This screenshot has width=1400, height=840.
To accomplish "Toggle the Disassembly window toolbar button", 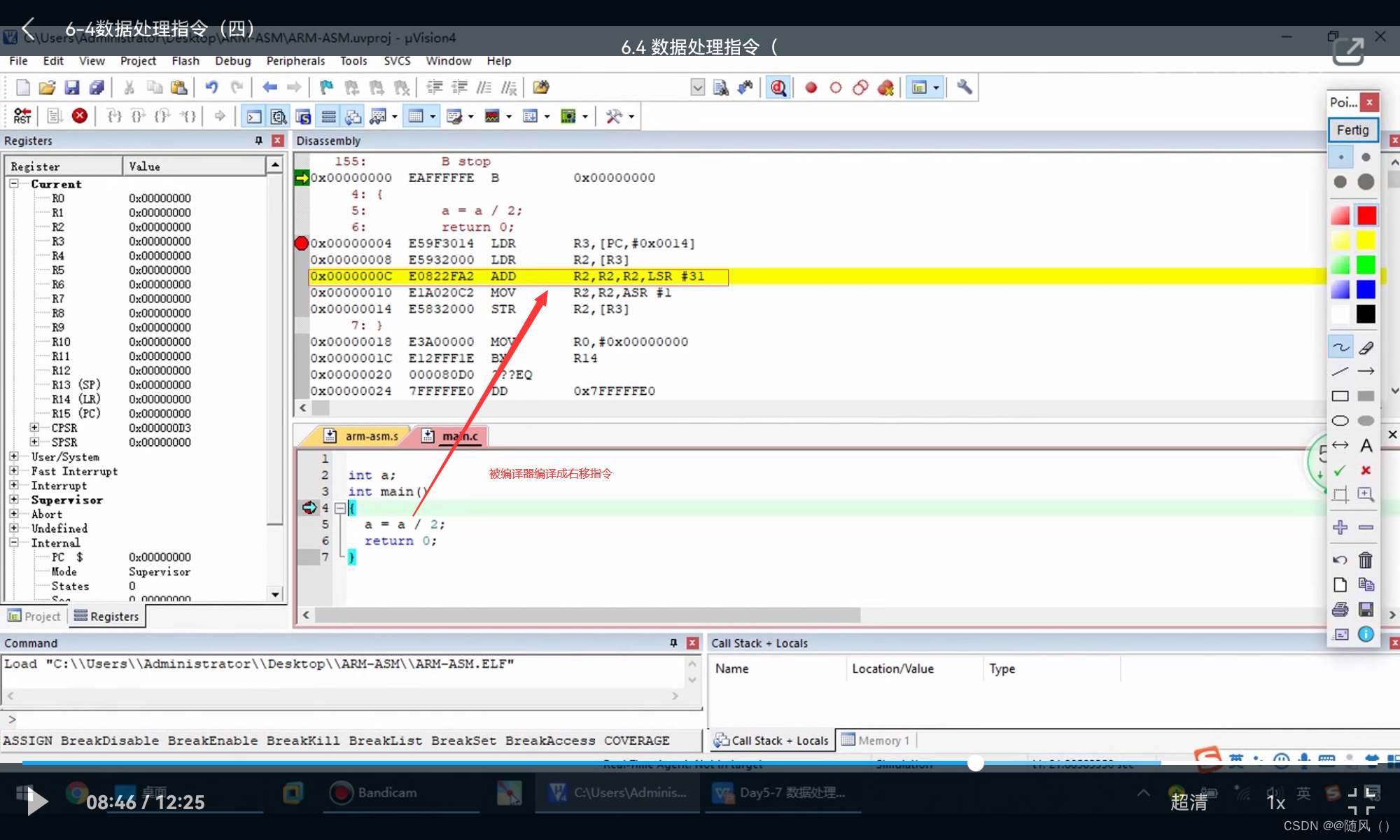I will tap(279, 116).
